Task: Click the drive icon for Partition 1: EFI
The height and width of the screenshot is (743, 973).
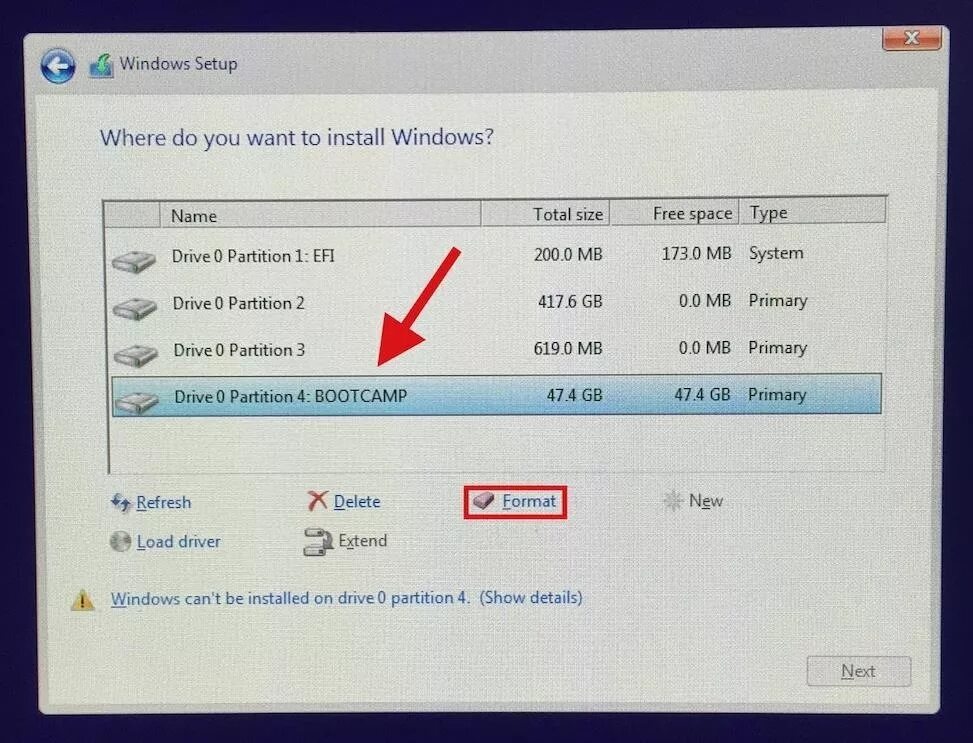Action: (x=134, y=261)
